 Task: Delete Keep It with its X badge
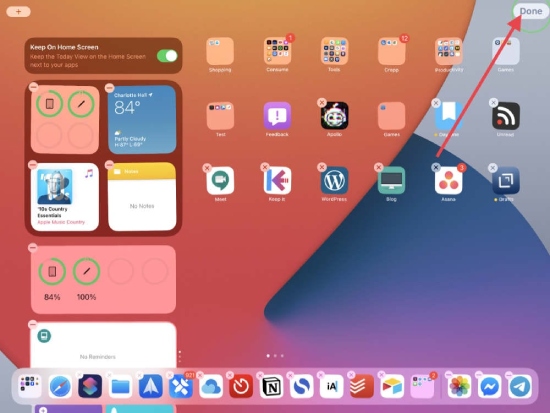coord(265,167)
